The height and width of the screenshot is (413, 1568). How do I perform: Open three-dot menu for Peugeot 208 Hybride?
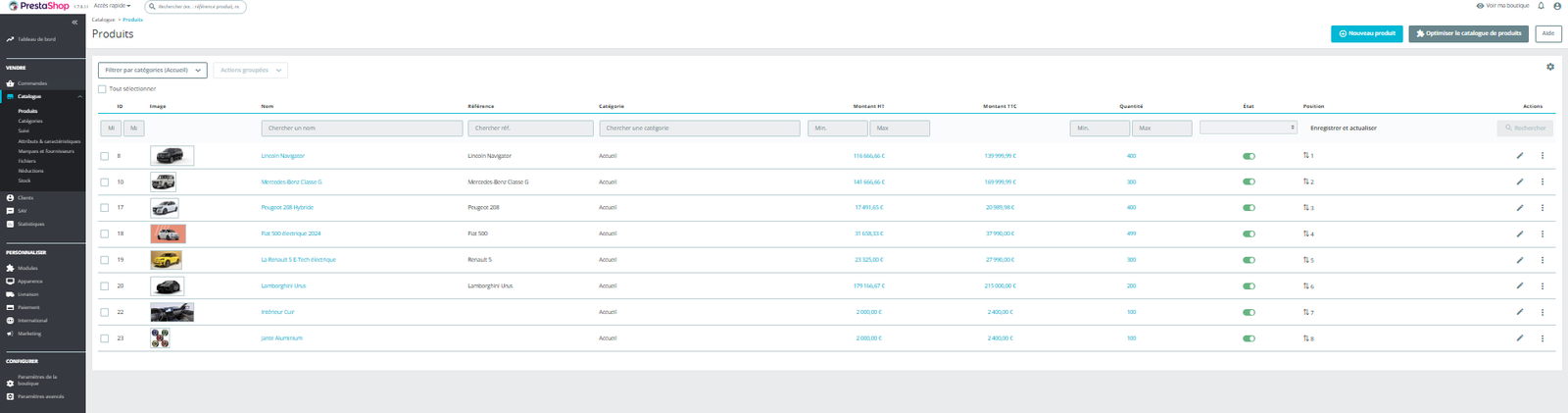pos(1543,207)
